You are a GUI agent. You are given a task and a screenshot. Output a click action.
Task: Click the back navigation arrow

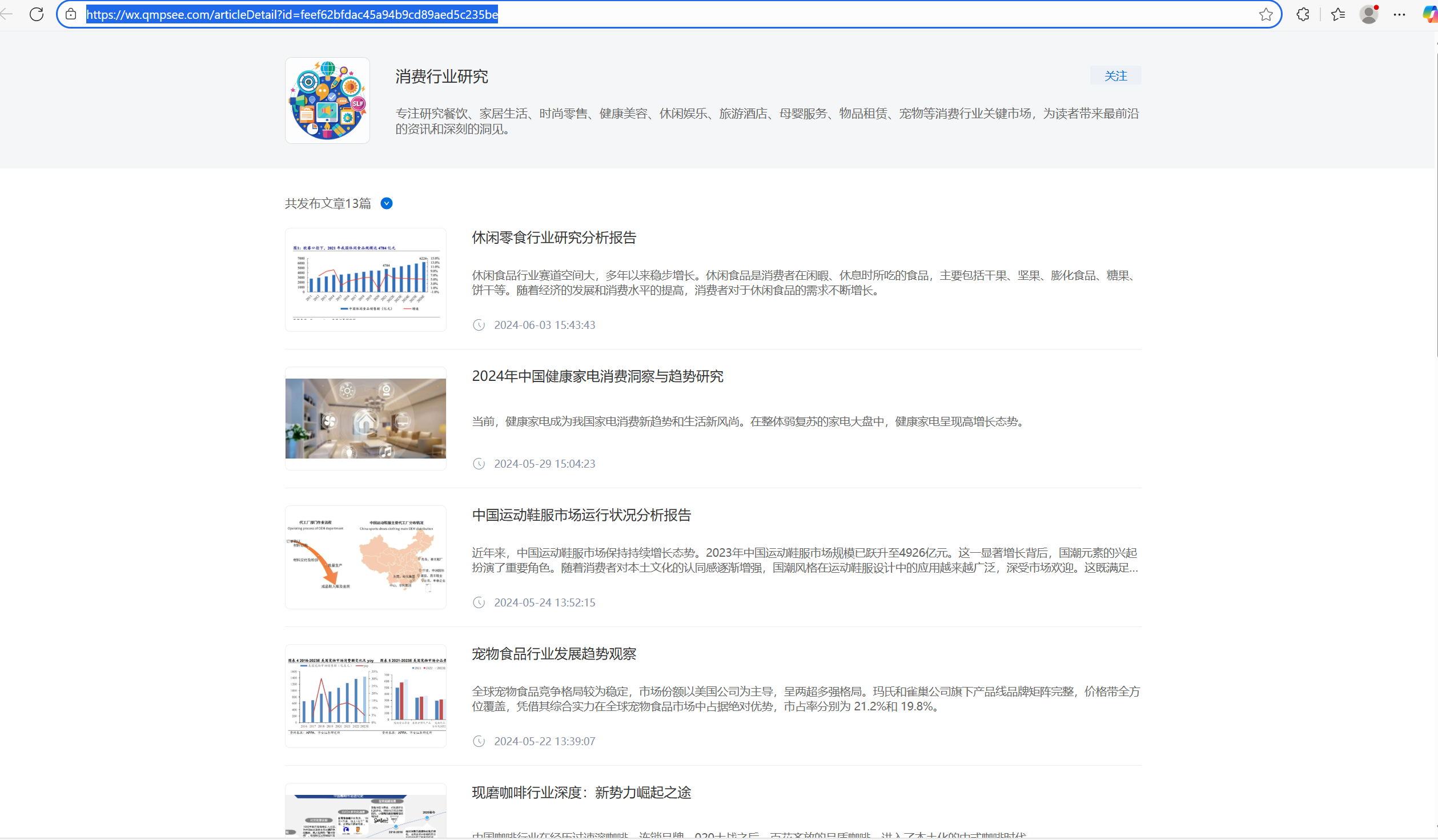[x=7, y=14]
